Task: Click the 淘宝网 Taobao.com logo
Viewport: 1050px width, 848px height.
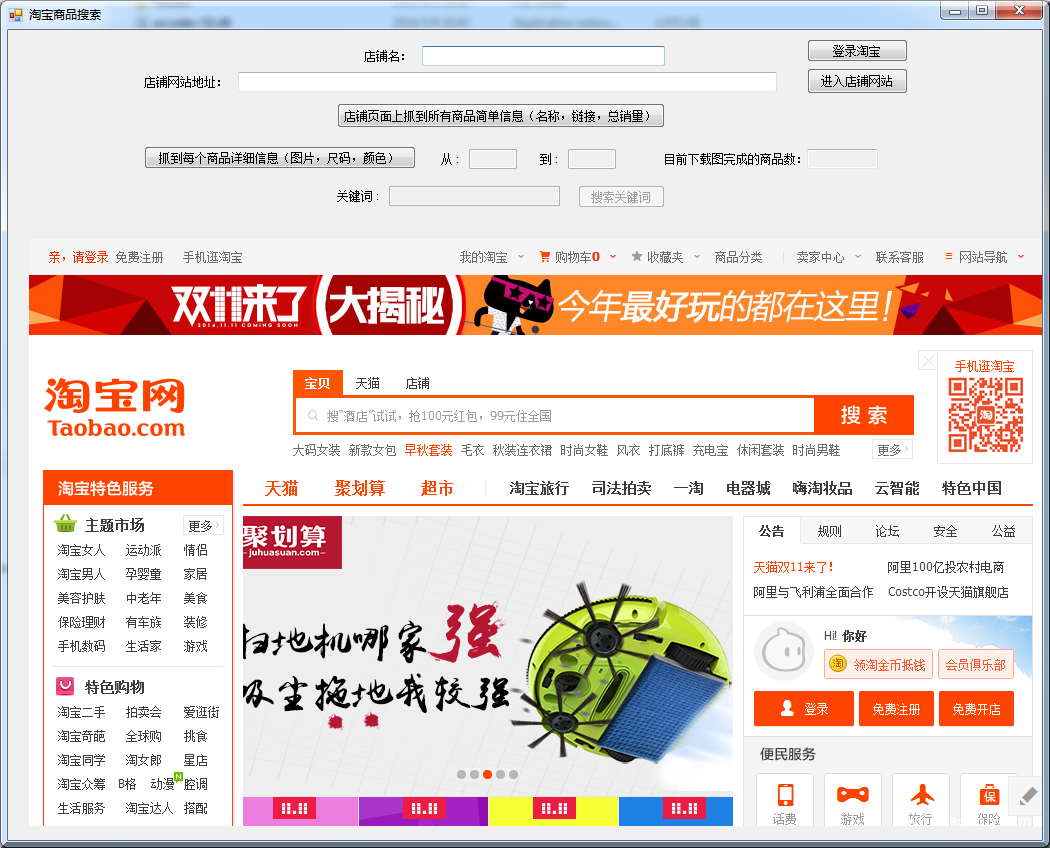Action: pos(115,407)
